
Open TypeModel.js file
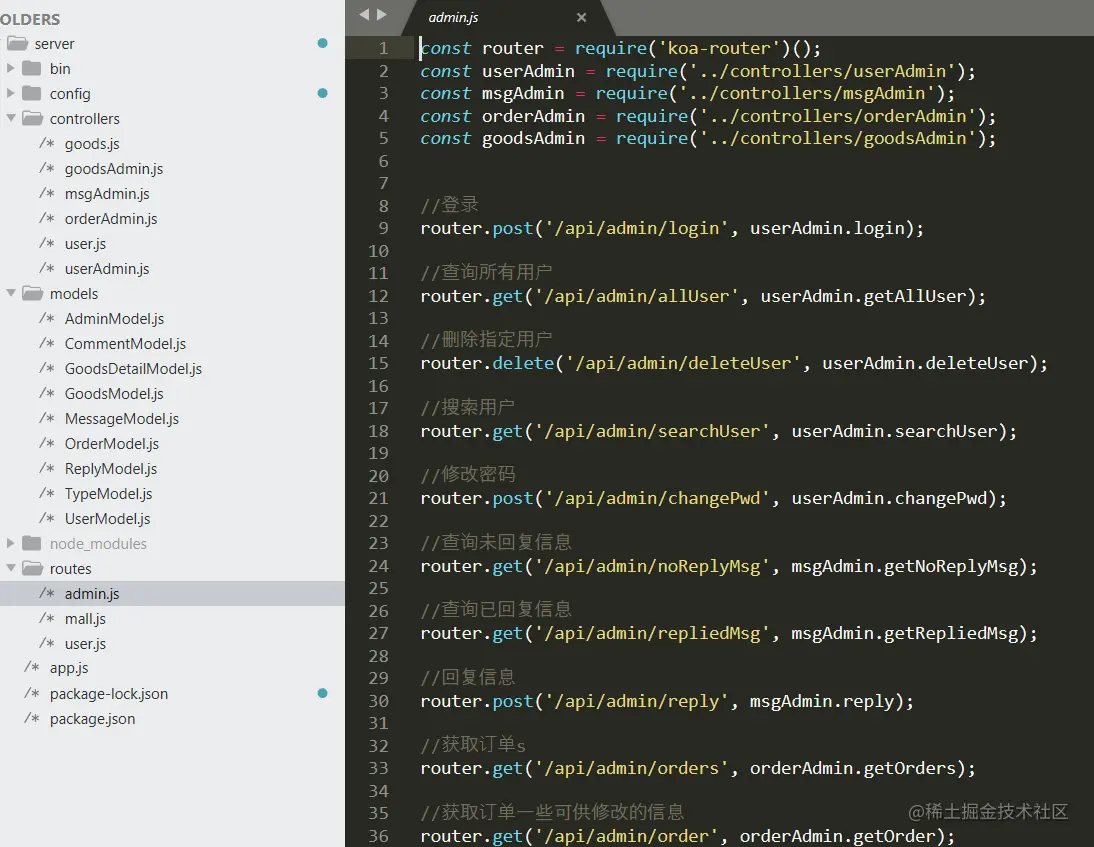[108, 494]
